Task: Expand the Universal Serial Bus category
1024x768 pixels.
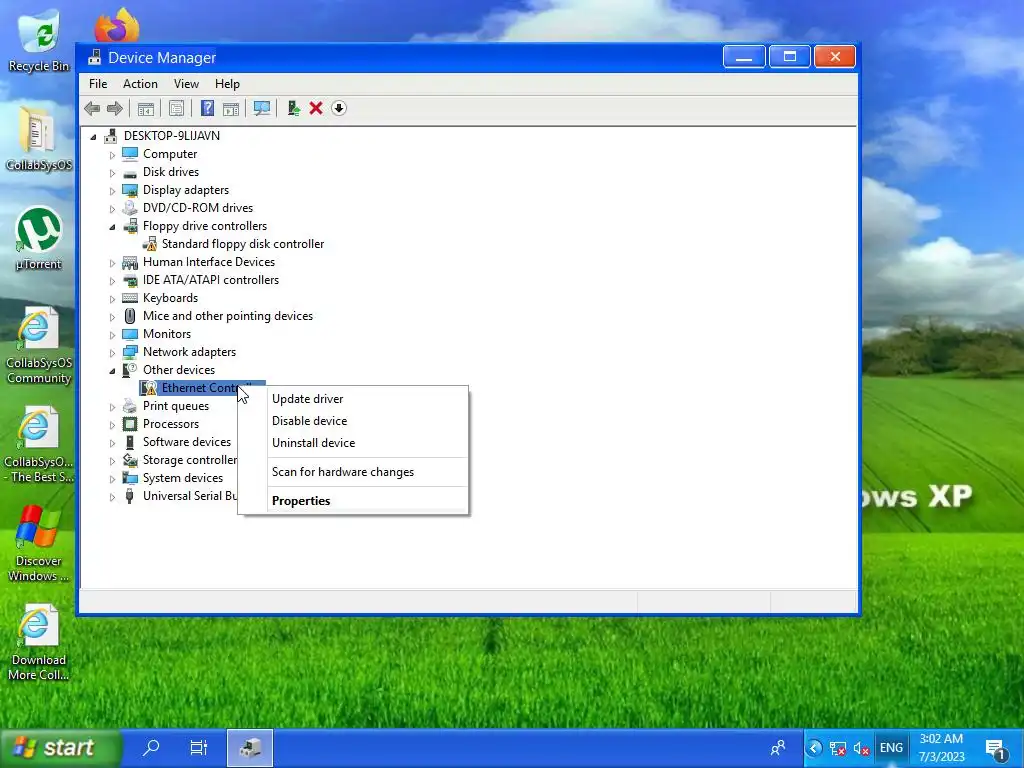Action: pos(112,497)
